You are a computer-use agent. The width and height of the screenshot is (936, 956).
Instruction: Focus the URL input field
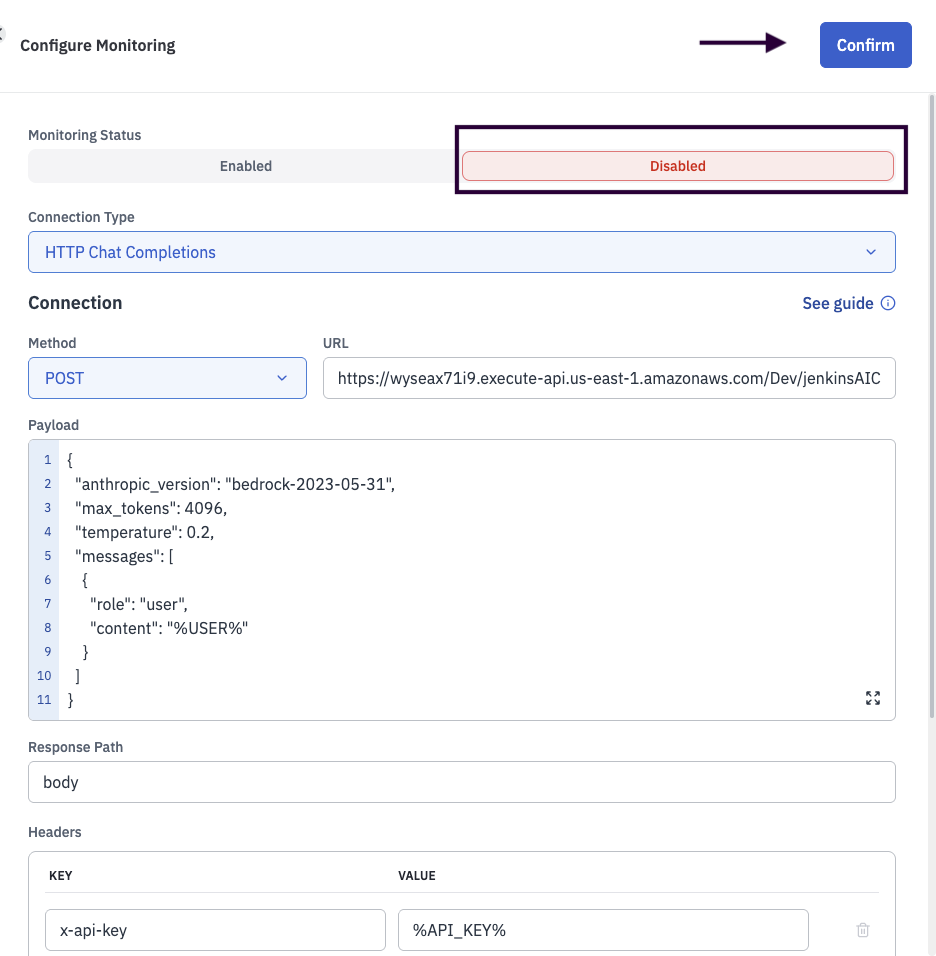coord(608,378)
